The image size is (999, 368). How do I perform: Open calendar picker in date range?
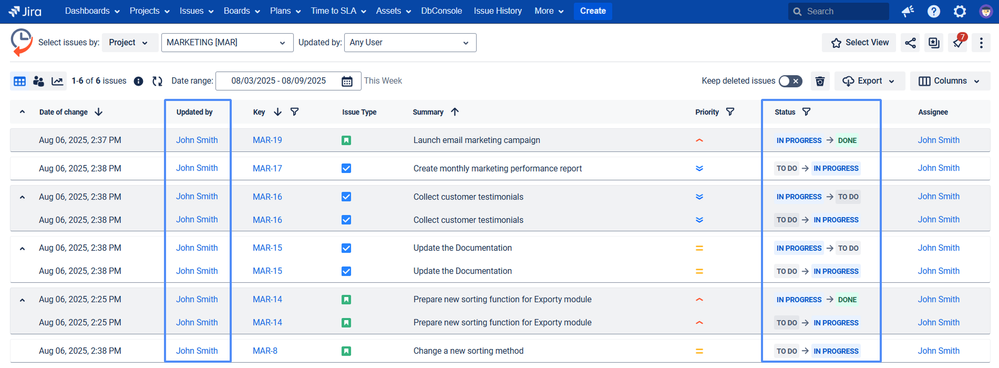click(x=347, y=81)
